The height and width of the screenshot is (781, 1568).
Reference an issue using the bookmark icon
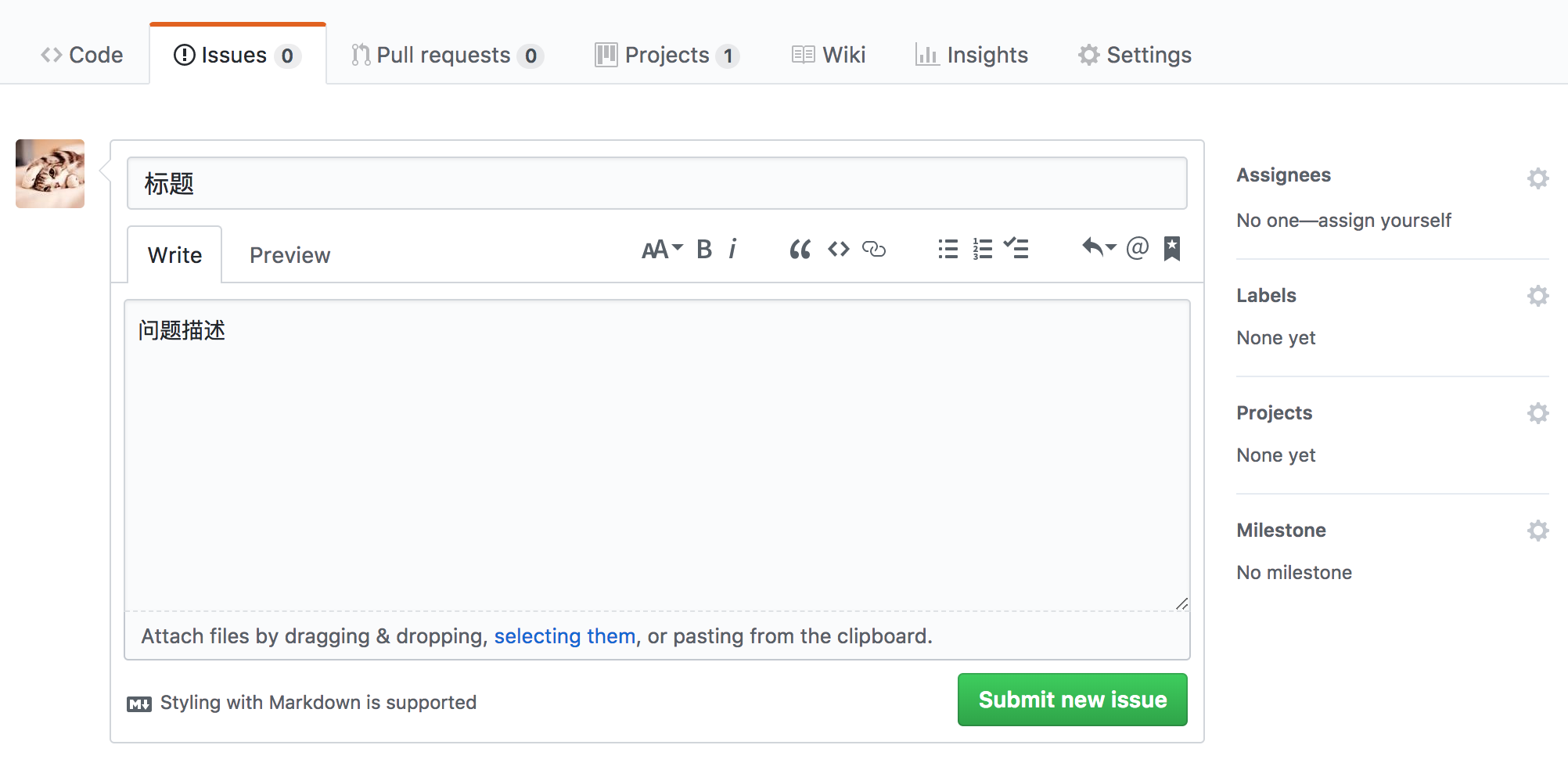point(1171,249)
